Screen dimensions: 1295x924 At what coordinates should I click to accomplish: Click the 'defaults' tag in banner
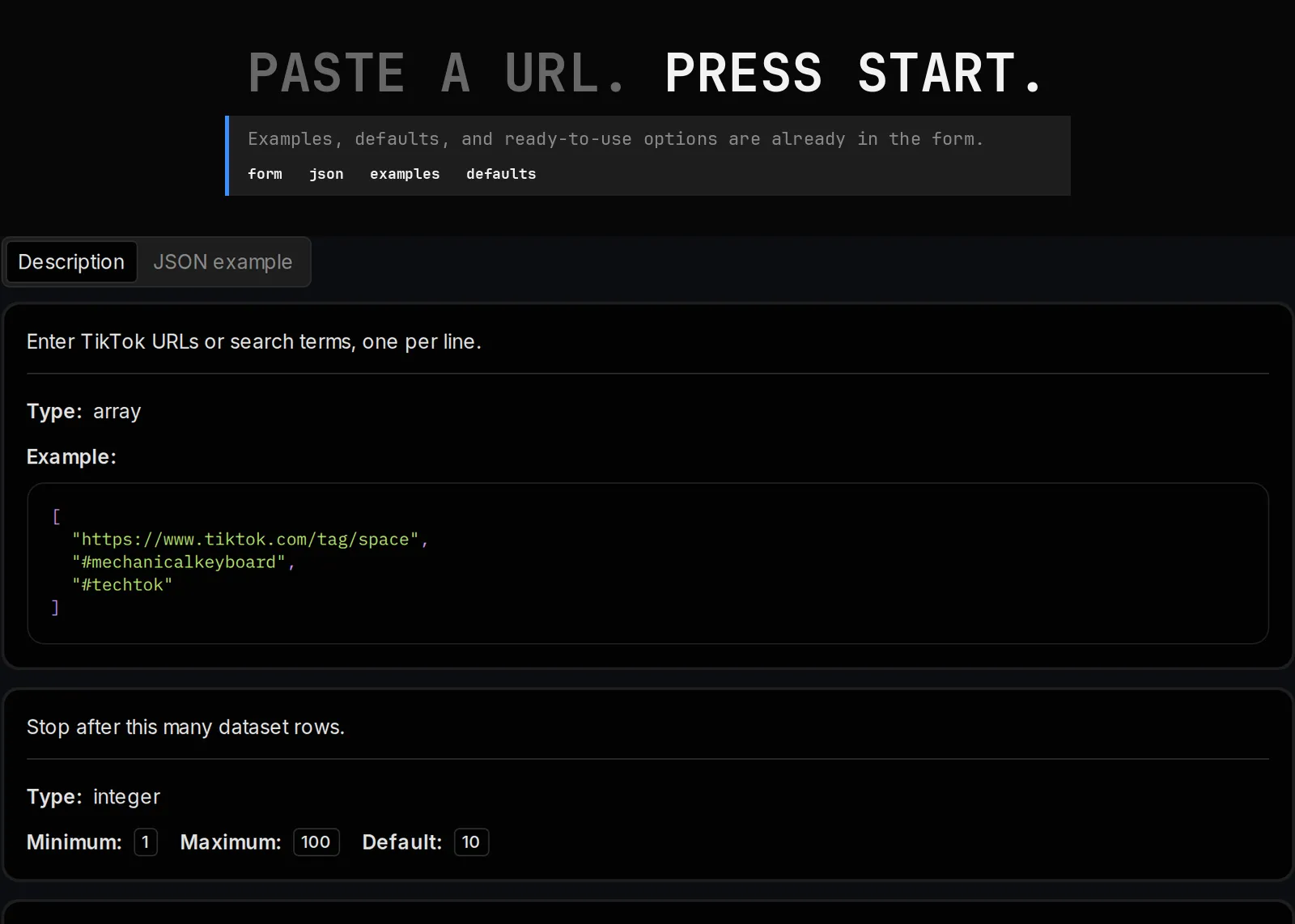click(x=501, y=174)
